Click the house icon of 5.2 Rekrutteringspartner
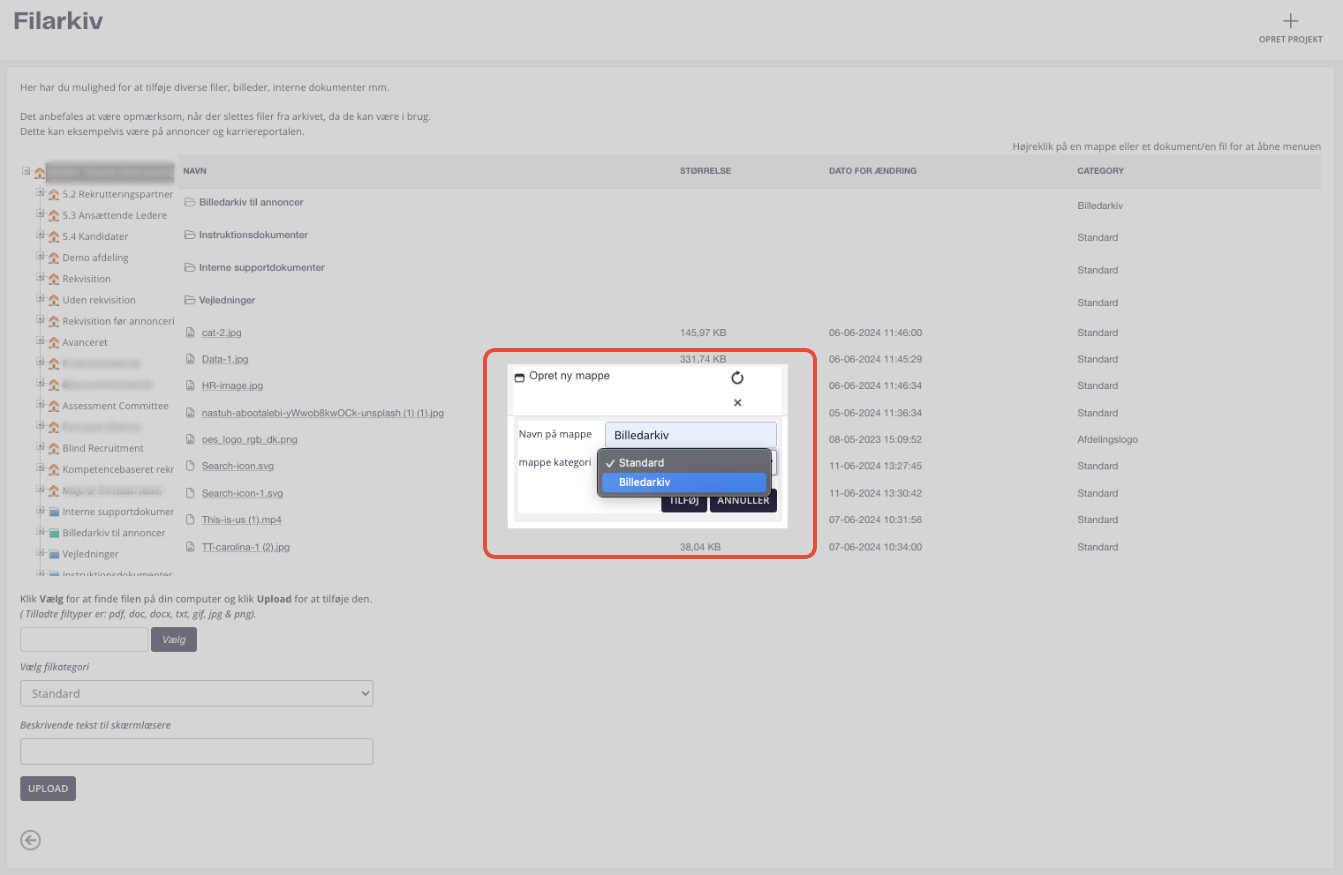Viewport: 1343px width, 875px height. click(x=54, y=194)
